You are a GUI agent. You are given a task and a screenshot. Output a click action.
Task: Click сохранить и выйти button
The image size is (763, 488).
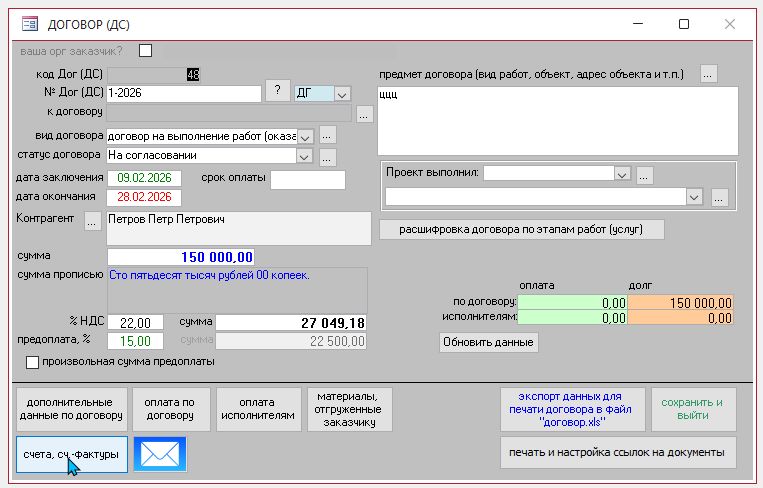pyautogui.click(x=692, y=407)
